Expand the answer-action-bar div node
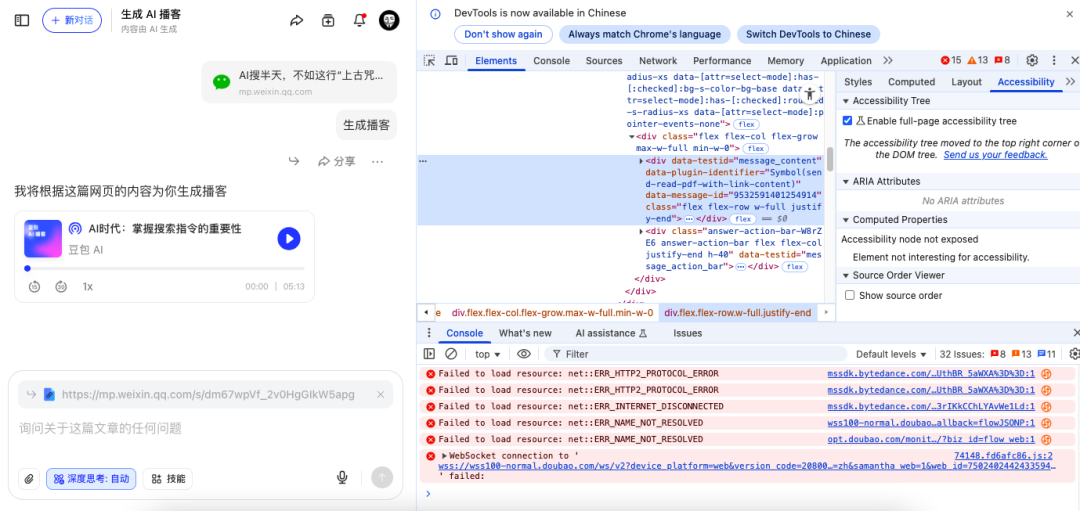Viewport: 1080px width, 511px height. (641, 231)
